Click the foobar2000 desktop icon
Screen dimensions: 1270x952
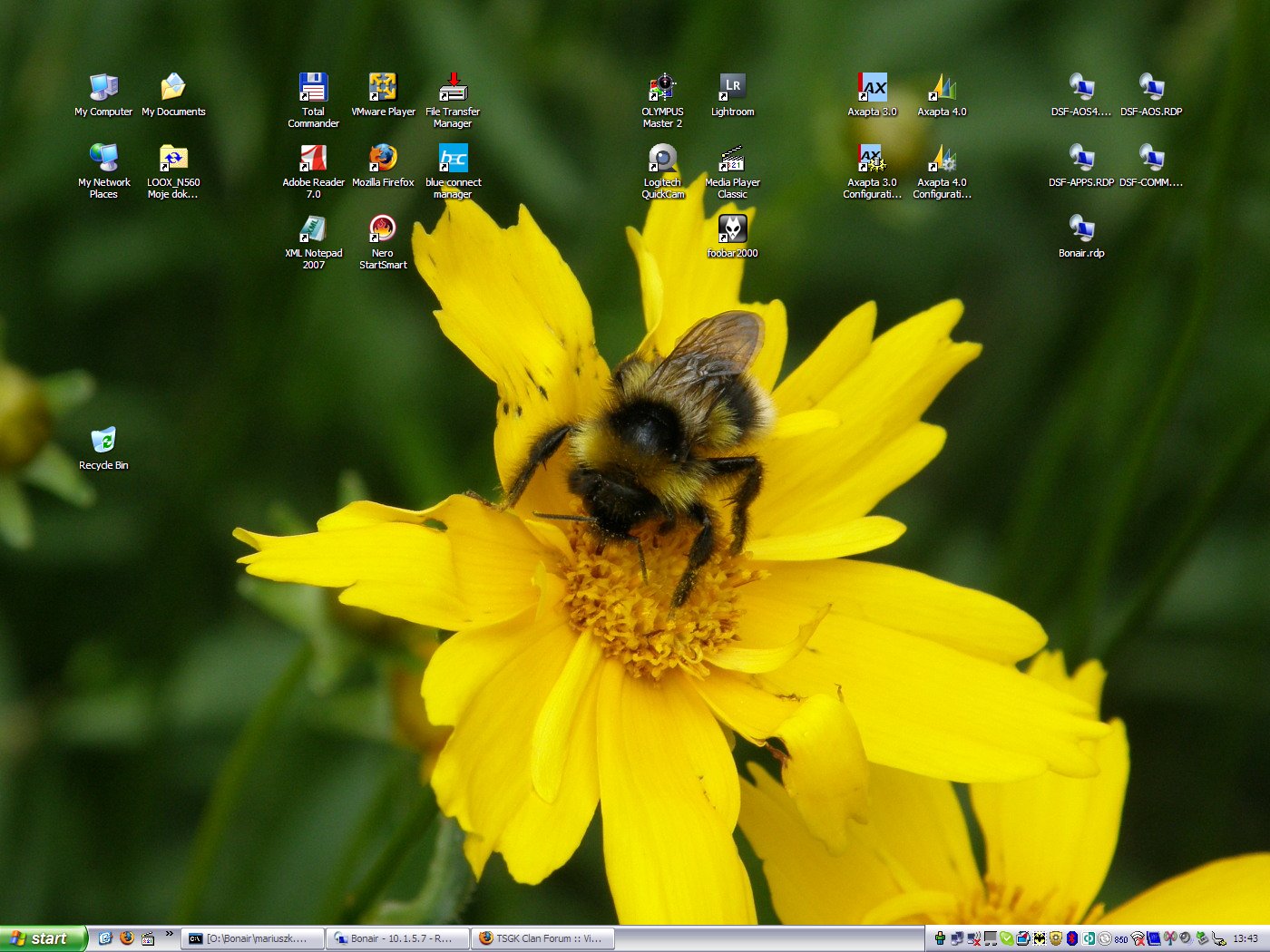(x=732, y=229)
